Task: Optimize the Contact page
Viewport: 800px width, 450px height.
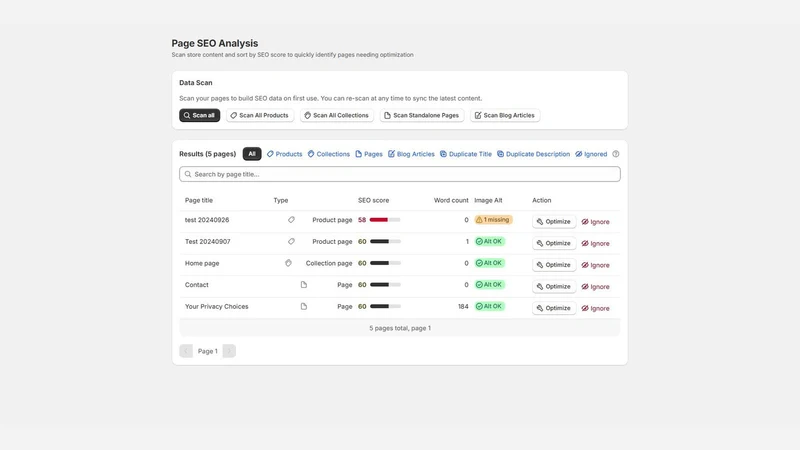Action: pyautogui.click(x=554, y=286)
